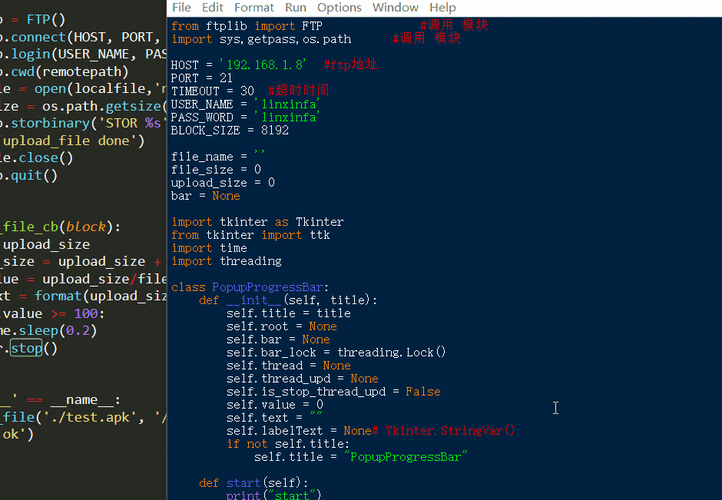The width and height of the screenshot is (722, 500).
Task: Click the PASS_WORD 'linxinfa' string
Action: [286, 117]
